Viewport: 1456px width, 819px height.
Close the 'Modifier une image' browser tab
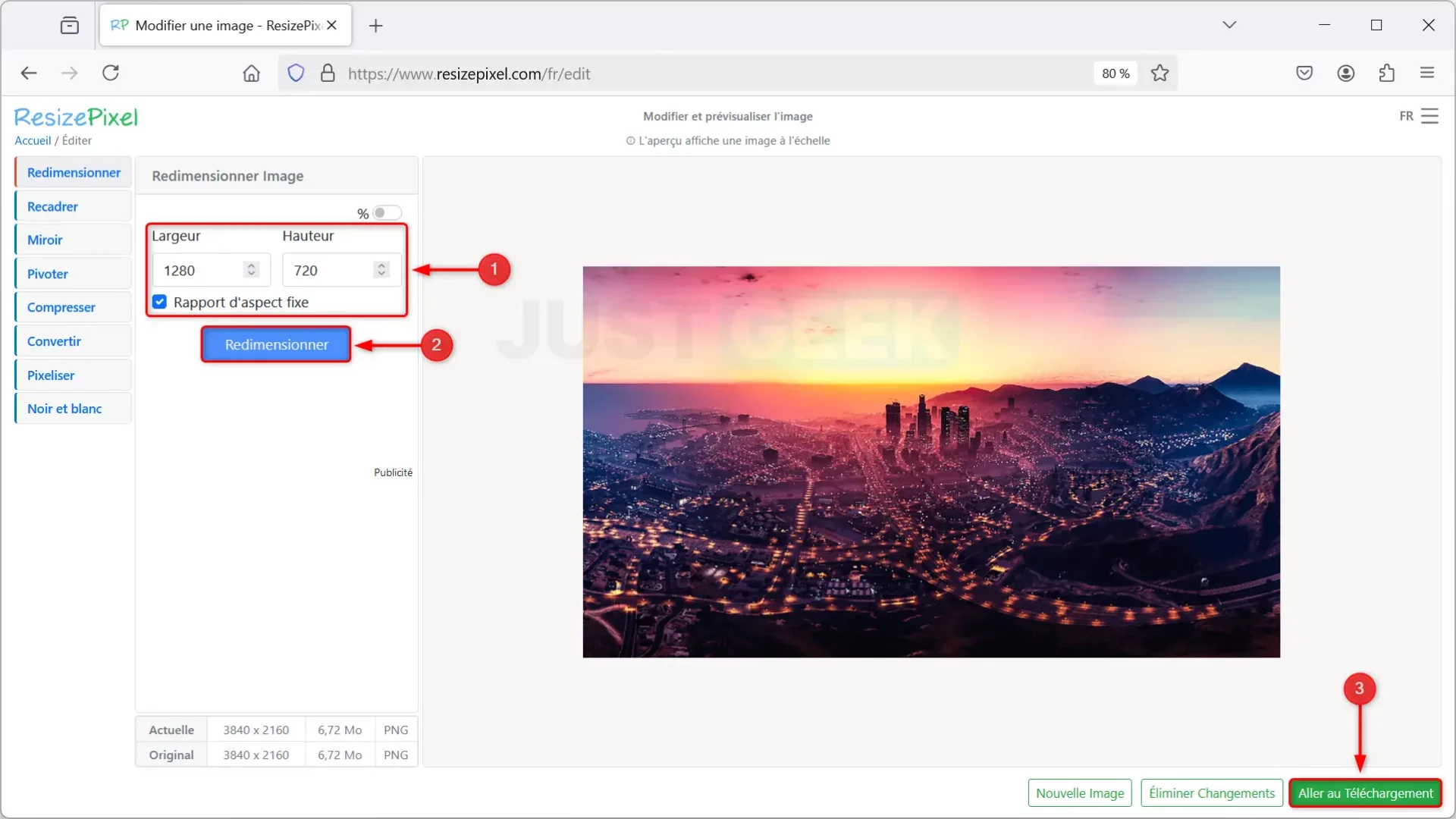click(331, 25)
